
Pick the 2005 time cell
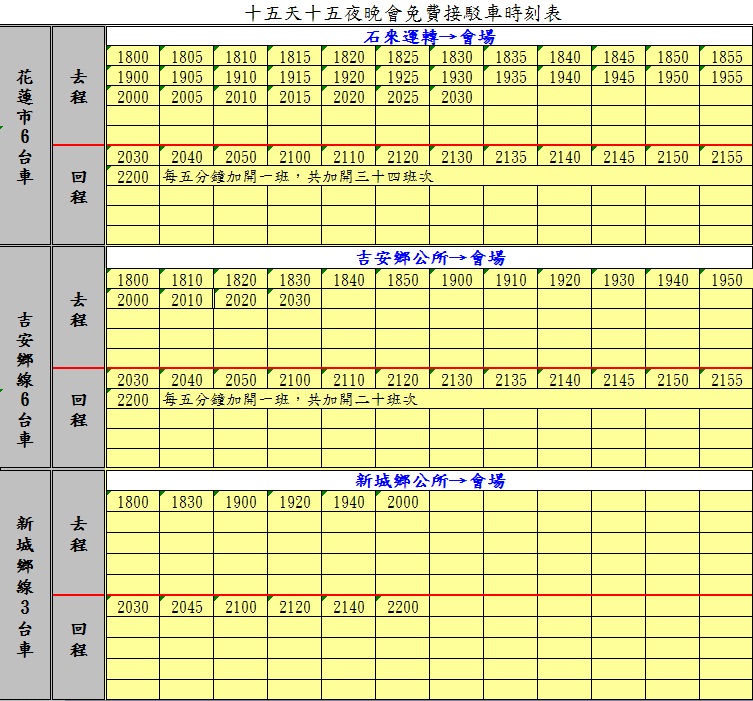[x=187, y=97]
